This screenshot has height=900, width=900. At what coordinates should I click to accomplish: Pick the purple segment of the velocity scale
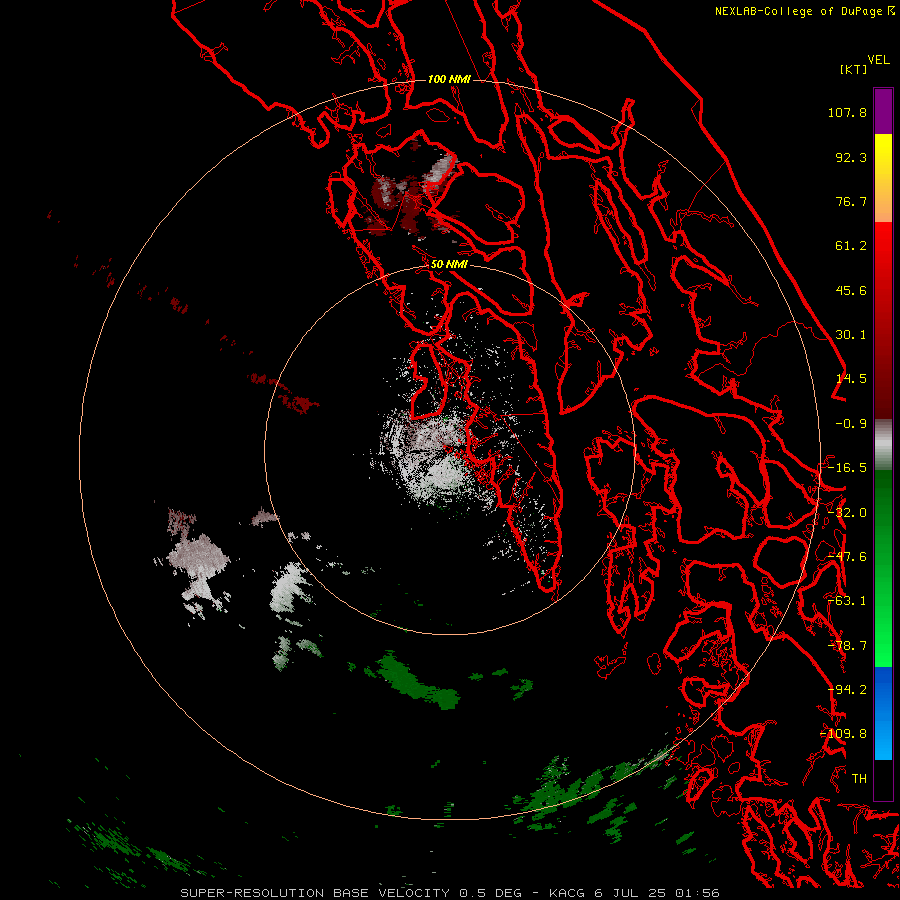click(x=883, y=111)
